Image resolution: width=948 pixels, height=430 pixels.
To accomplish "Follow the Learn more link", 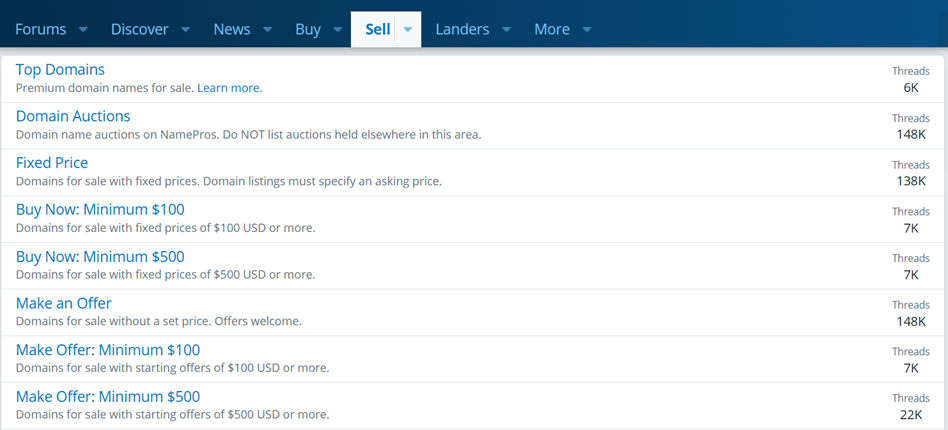I will click(x=230, y=88).
